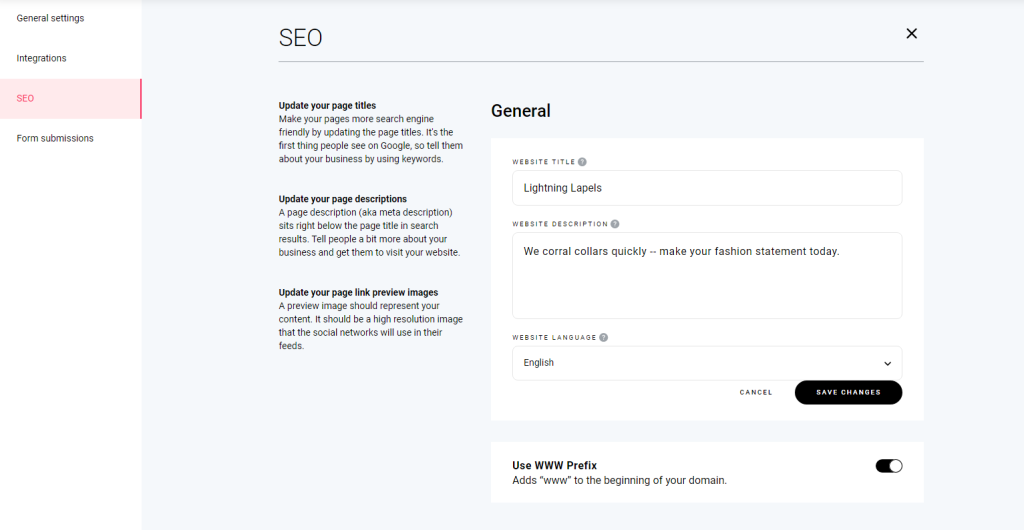This screenshot has height=530, width=1024.
Task: Disable the Use WWW Prefix switch
Action: click(x=888, y=466)
